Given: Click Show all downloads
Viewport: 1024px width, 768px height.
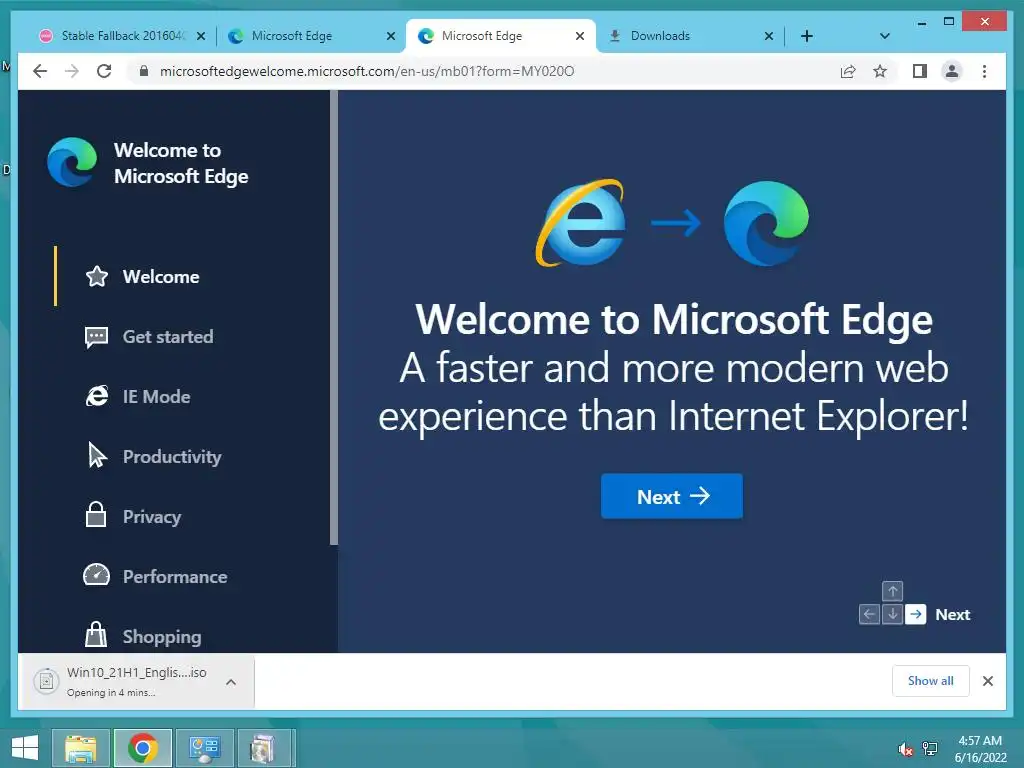Looking at the screenshot, I should tap(930, 681).
